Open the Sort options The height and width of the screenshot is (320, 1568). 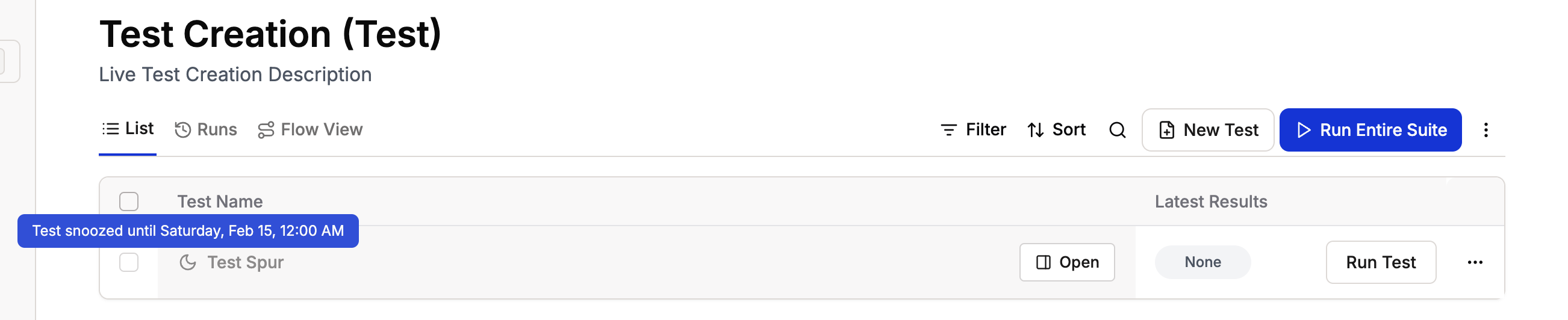coord(1057,130)
